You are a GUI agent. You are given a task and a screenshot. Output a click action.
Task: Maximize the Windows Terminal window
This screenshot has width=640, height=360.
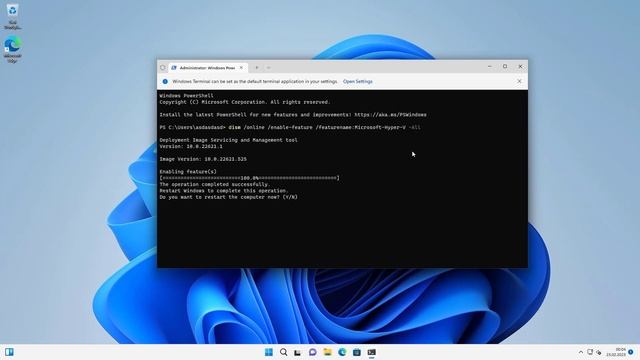click(505, 67)
